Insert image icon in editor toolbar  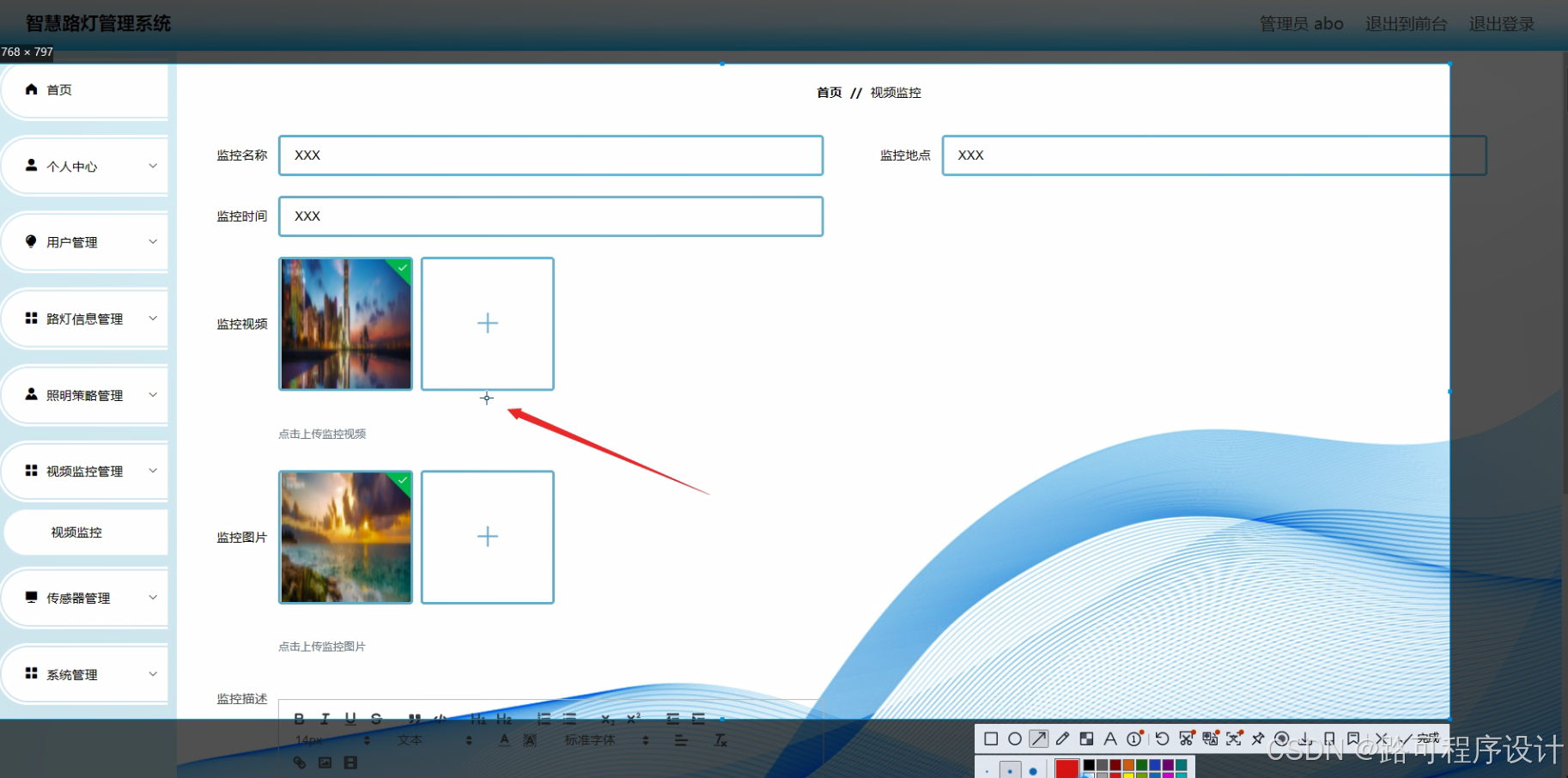click(325, 763)
